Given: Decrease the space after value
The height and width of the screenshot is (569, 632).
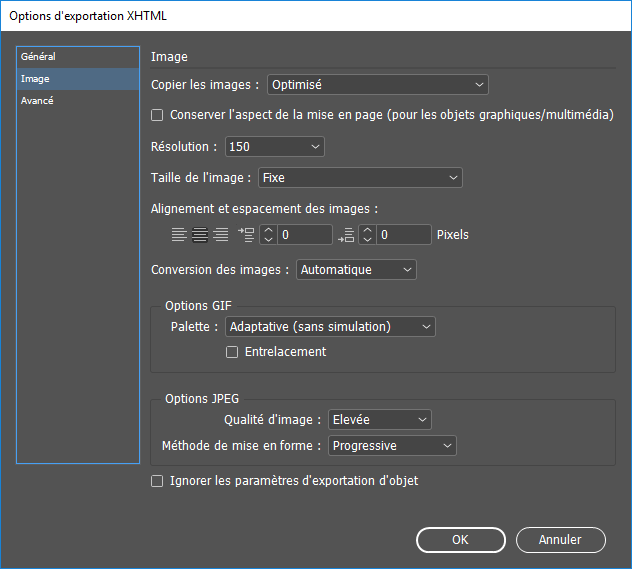Looking at the screenshot, I should [367, 239].
